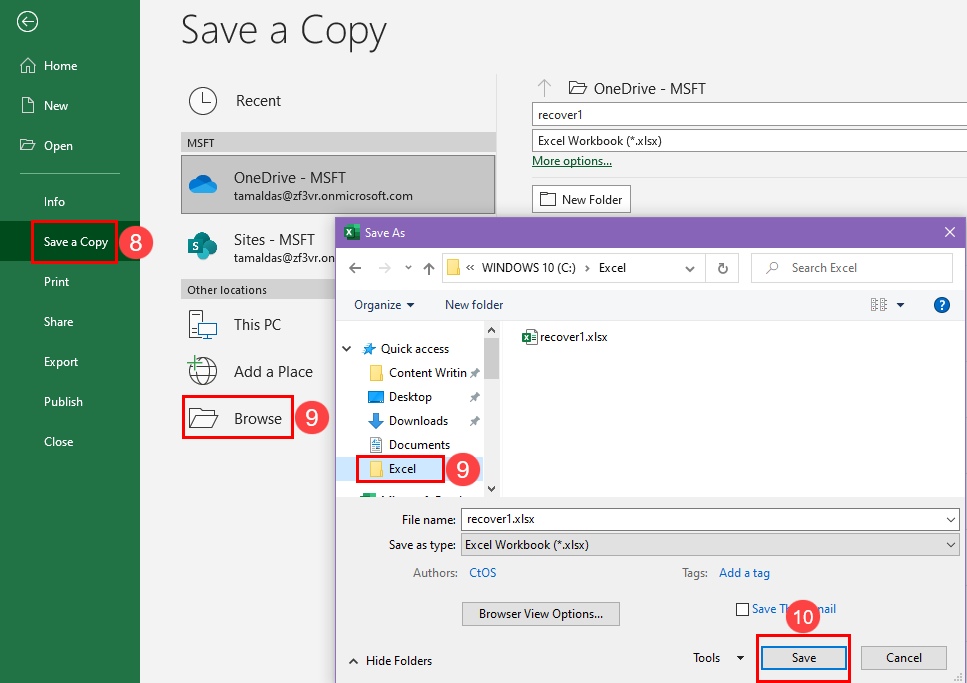Click the back arrow in the Save As dialog
967x683 pixels.
pos(355,268)
